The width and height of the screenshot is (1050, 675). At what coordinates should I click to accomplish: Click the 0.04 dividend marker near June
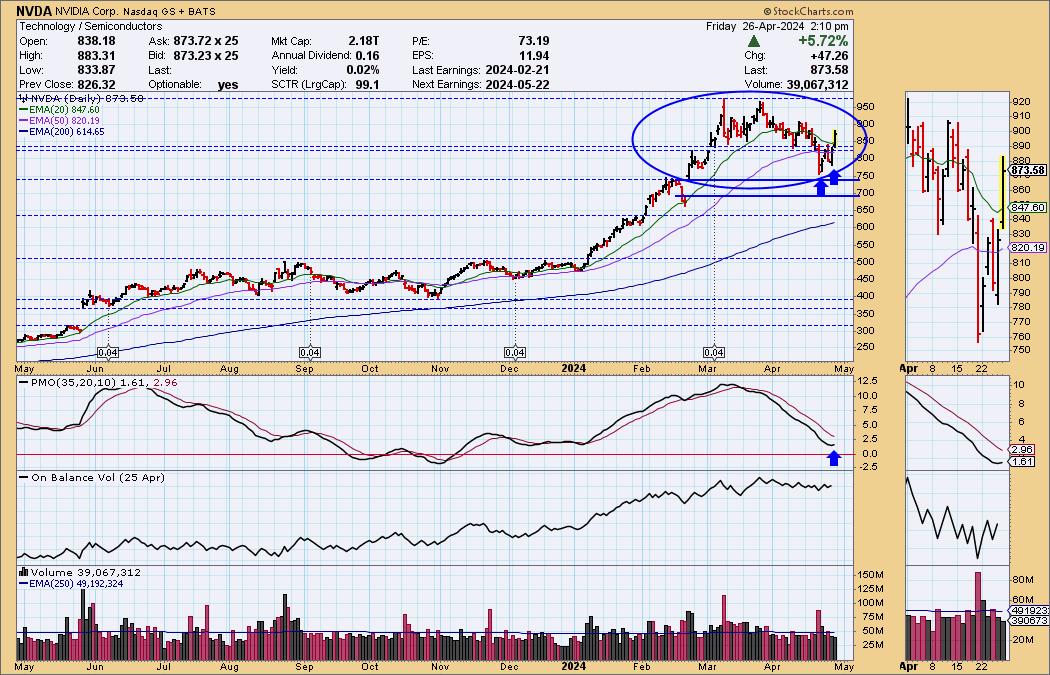(x=108, y=353)
